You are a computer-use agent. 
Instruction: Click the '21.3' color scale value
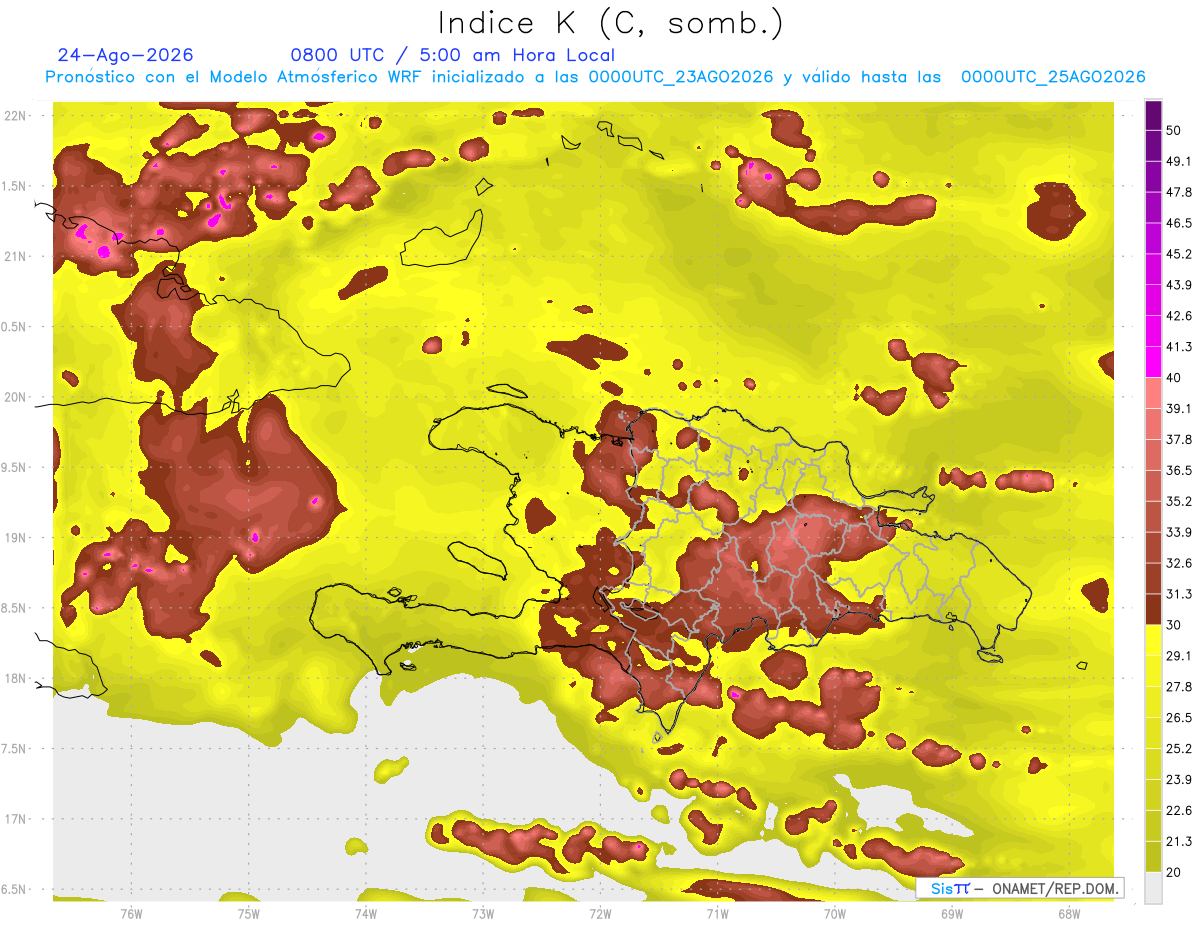pyautogui.click(x=1179, y=841)
